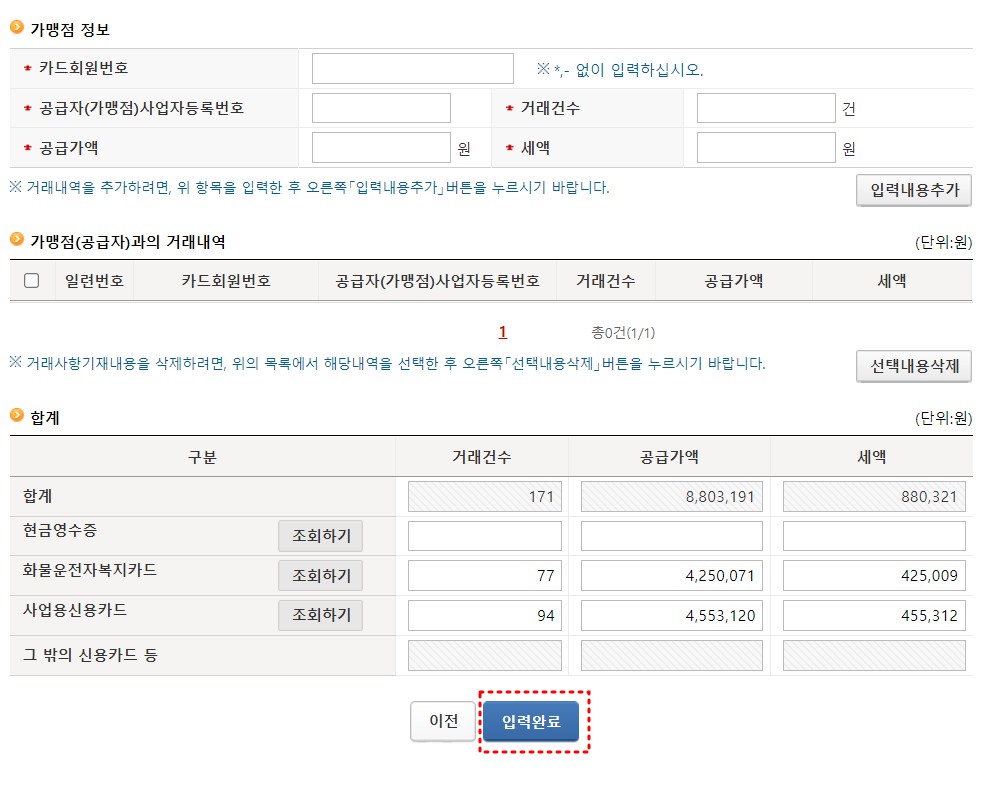Click the empty 현금영수증 세액 field
981x789 pixels.
(874, 535)
